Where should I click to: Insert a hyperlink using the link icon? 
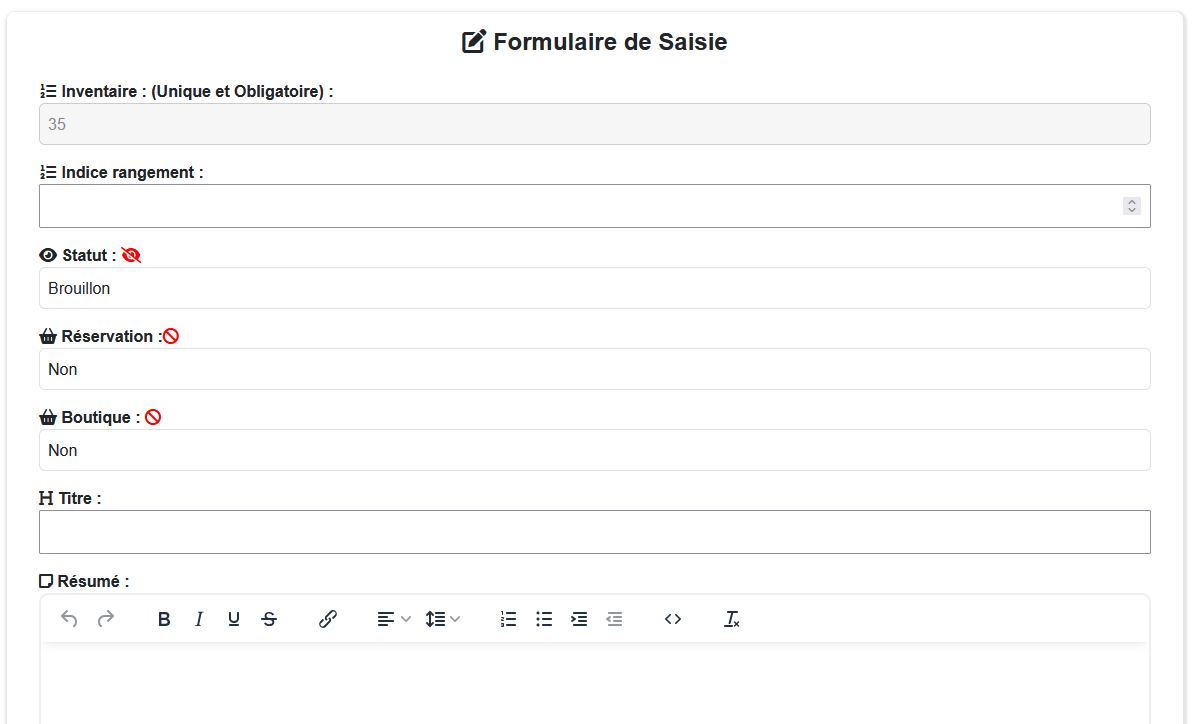[328, 619]
